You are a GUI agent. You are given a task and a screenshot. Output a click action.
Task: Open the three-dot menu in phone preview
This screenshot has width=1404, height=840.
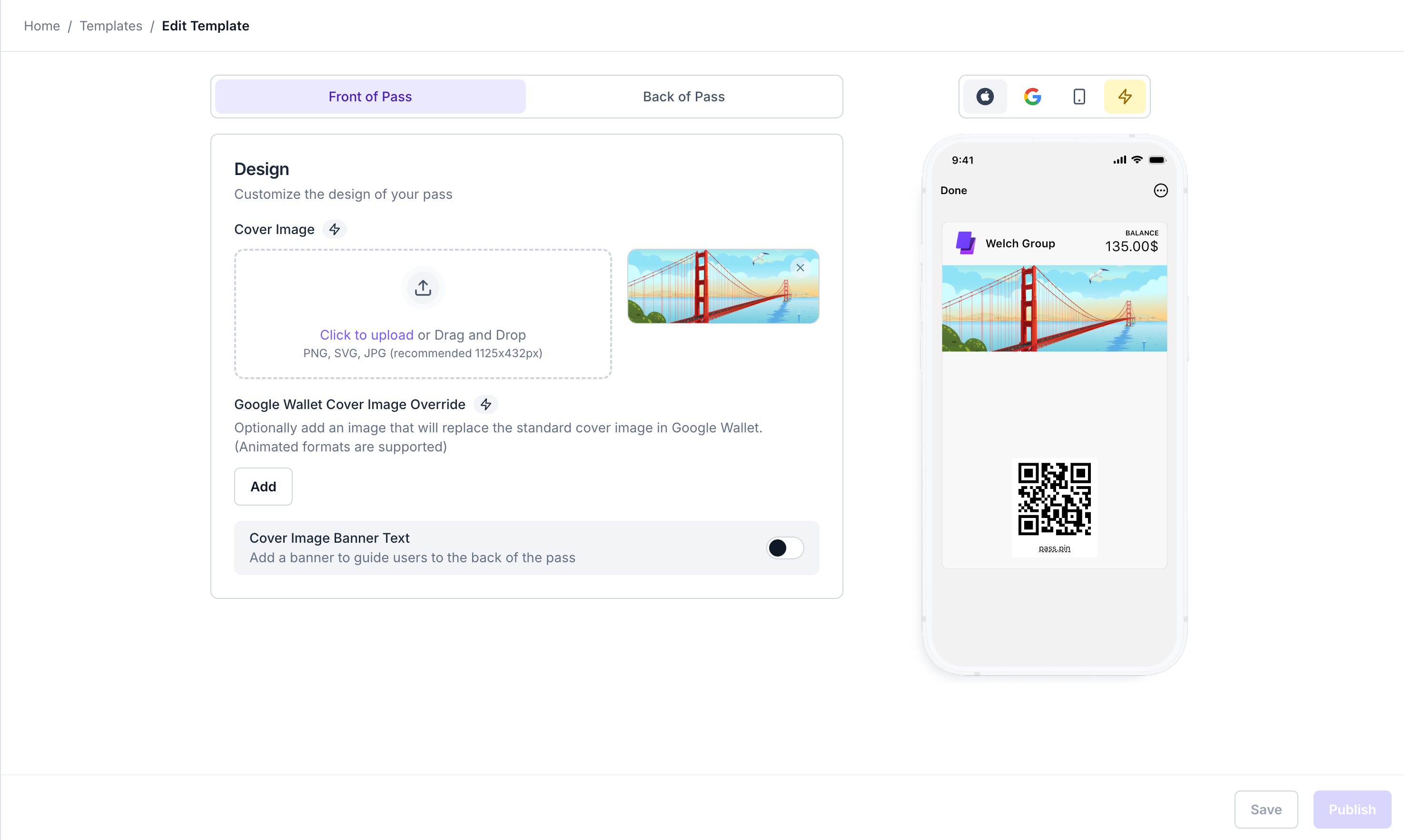click(1160, 191)
